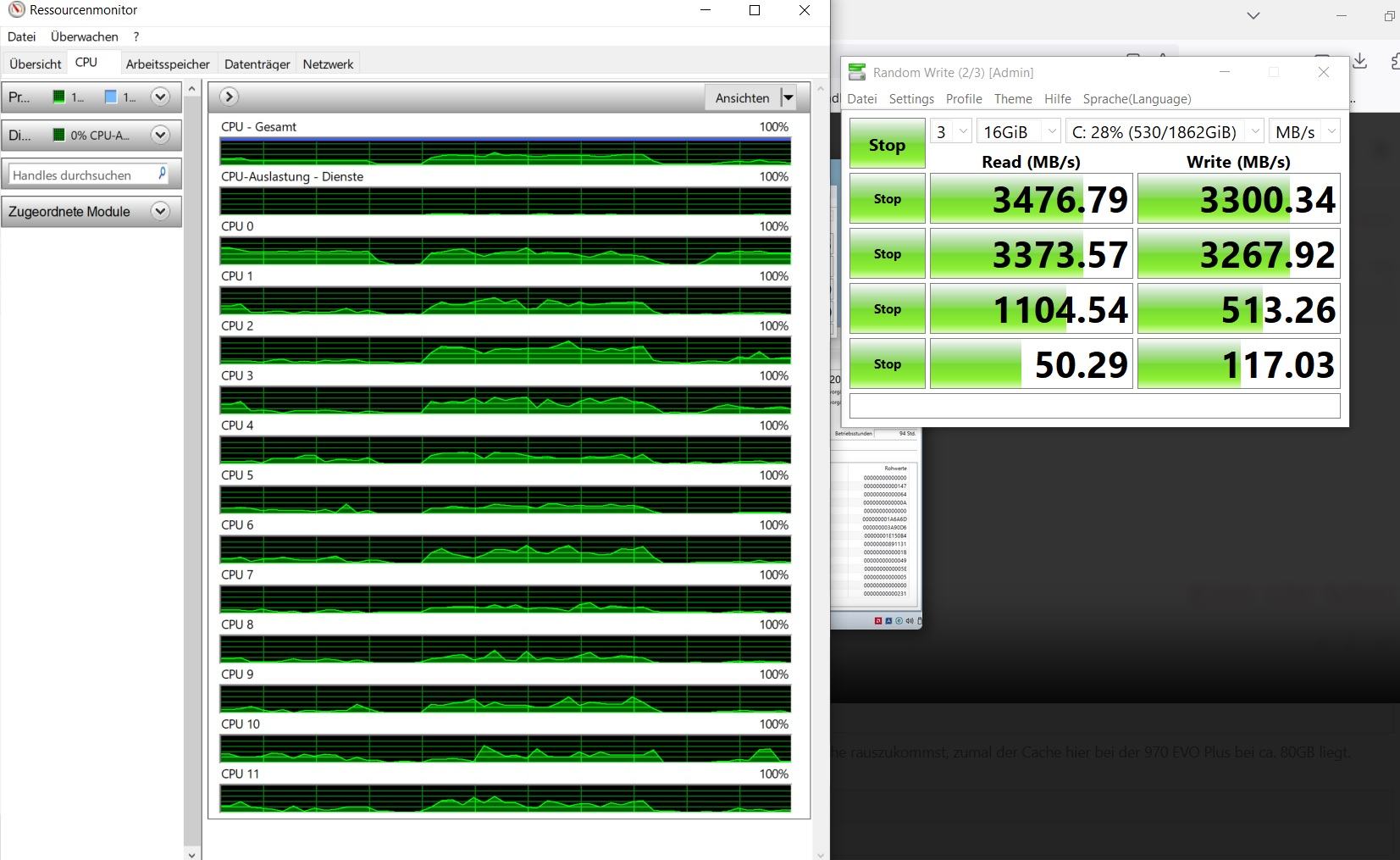This screenshot has width=1400, height=860.
Task: Click the write result 513.26
Action: click(1238, 308)
